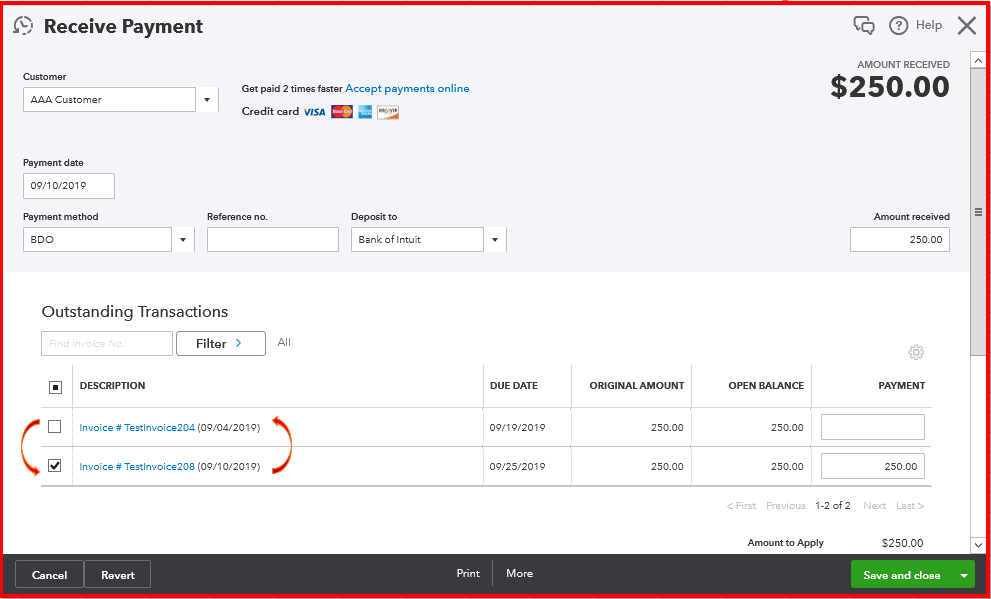Expand the Payment method dropdown arrow
This screenshot has width=991, height=599.
coord(183,240)
